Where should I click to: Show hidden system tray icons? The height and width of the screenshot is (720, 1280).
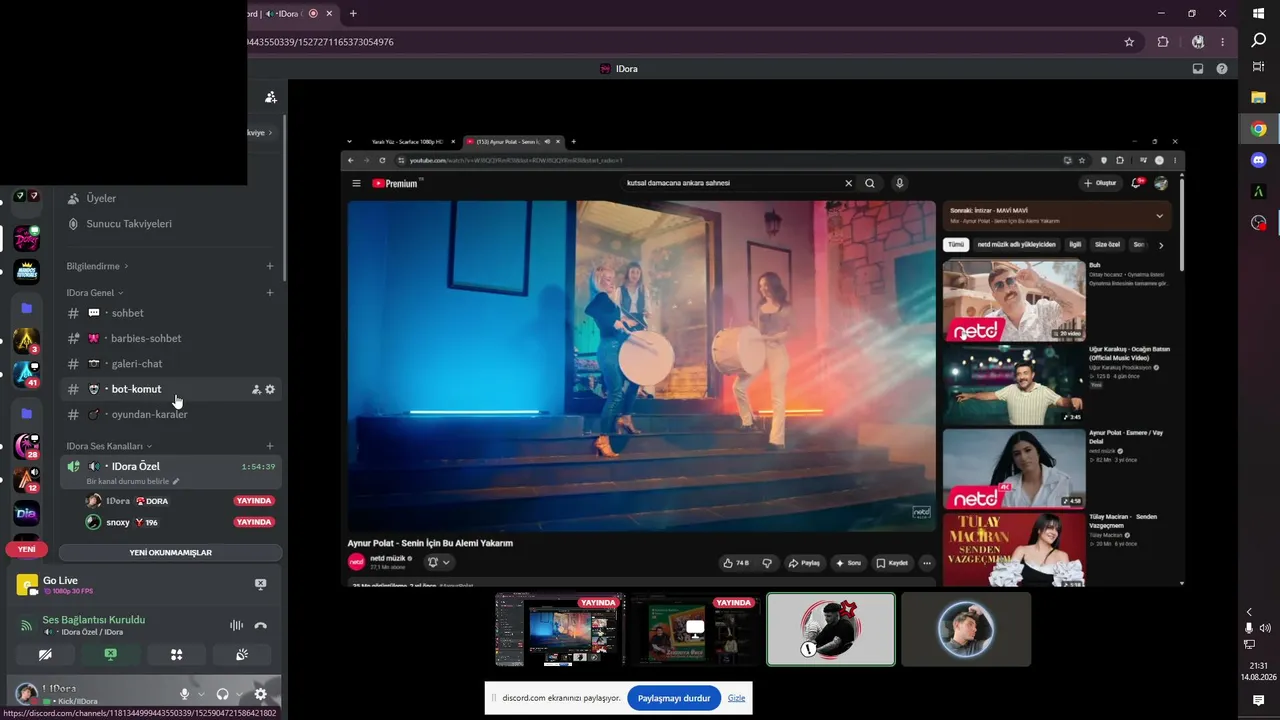coord(1249,612)
